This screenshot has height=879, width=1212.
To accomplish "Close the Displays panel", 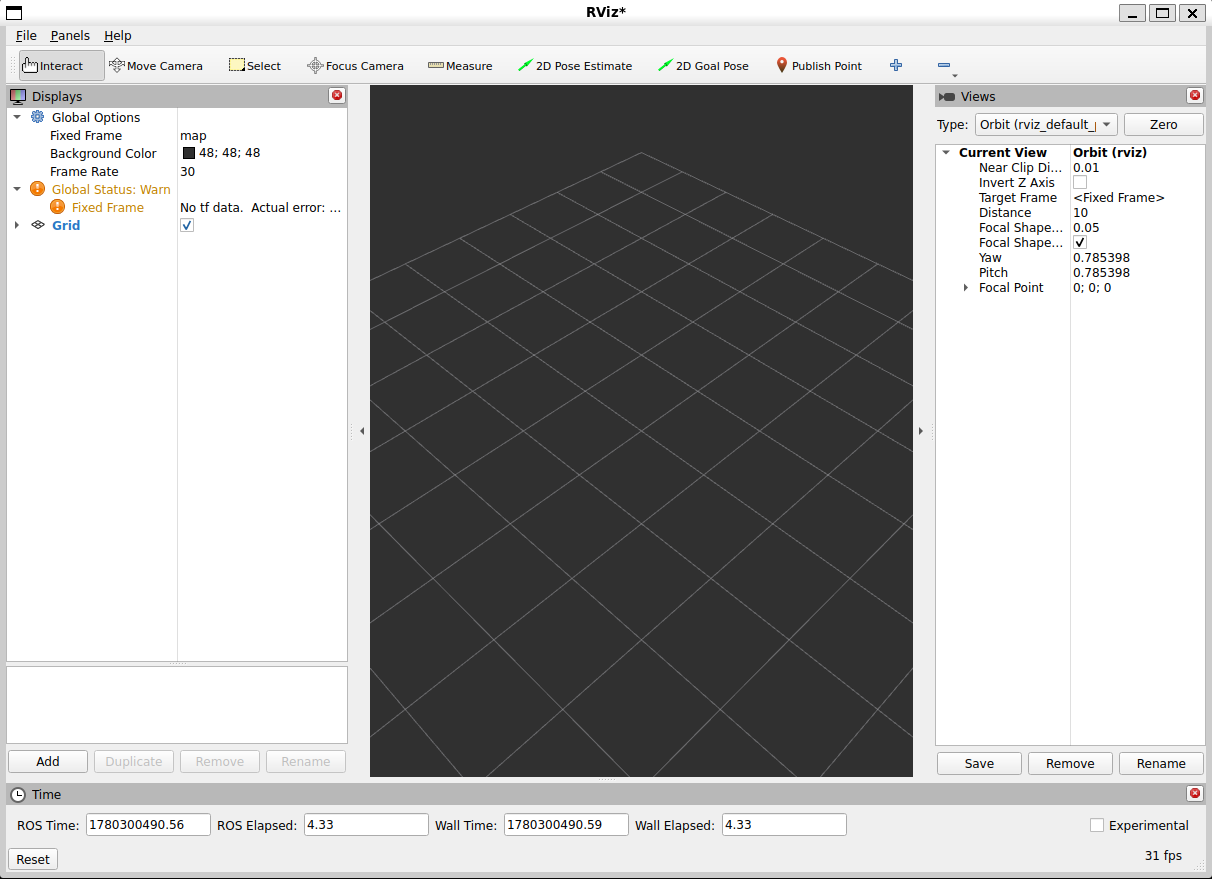I will click(x=337, y=95).
